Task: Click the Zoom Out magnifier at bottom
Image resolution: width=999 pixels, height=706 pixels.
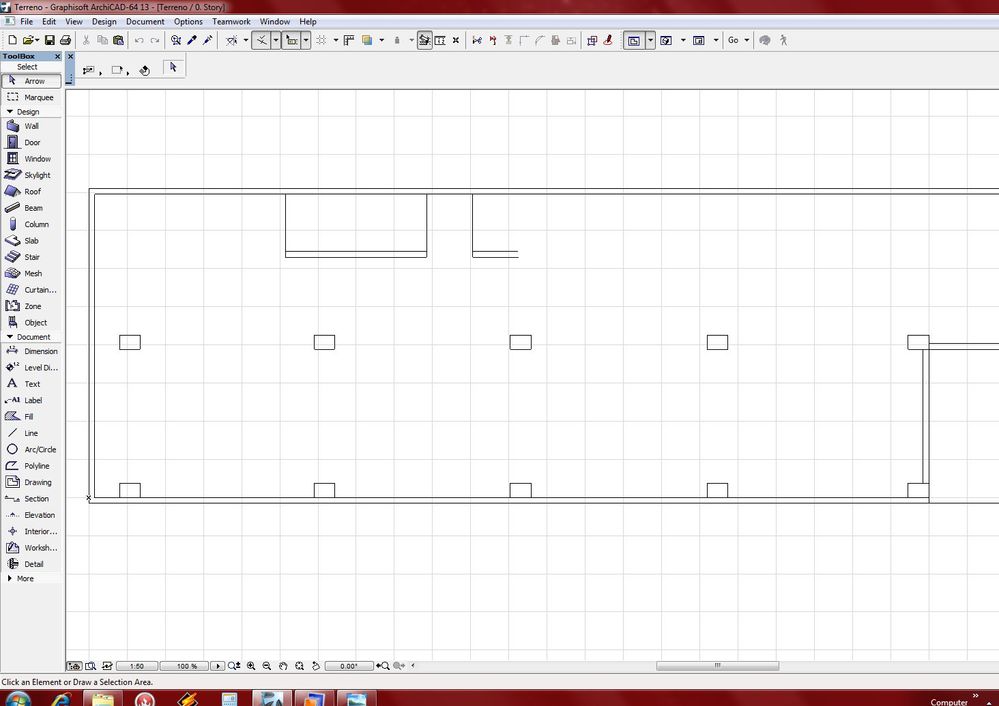Action: tap(267, 666)
